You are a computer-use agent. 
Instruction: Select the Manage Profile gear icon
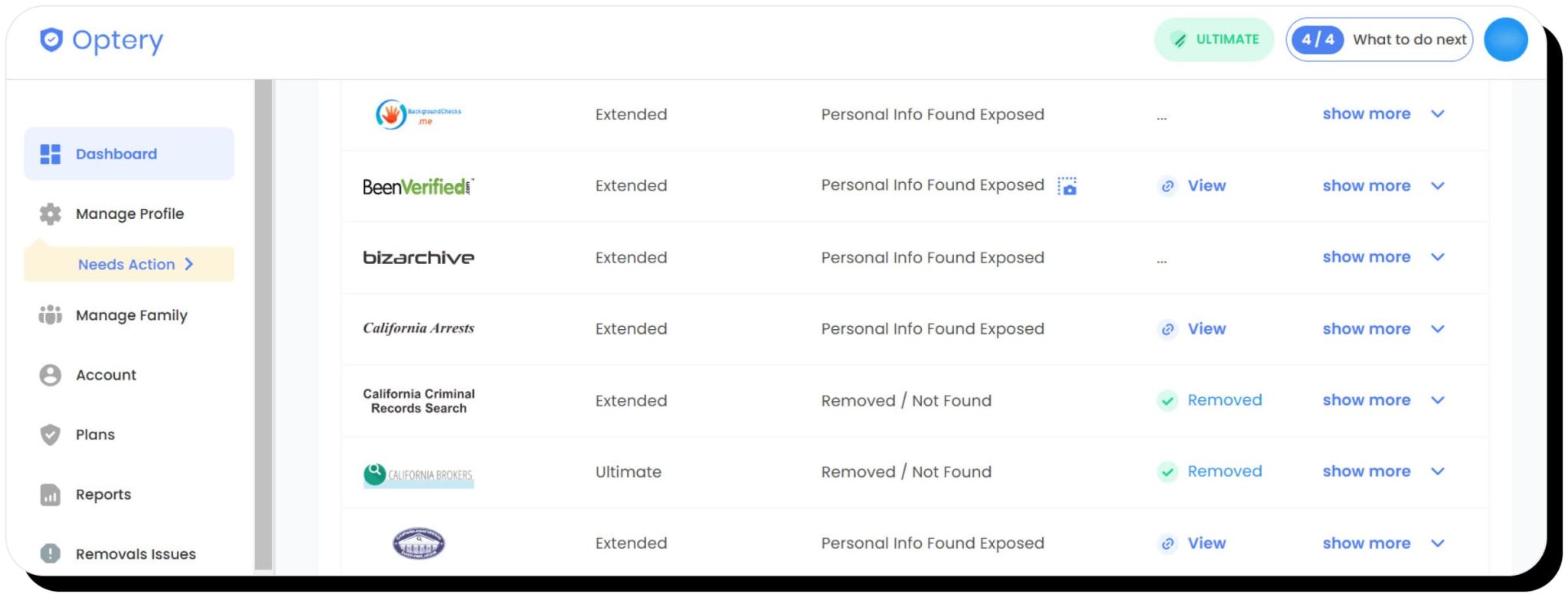coord(49,214)
